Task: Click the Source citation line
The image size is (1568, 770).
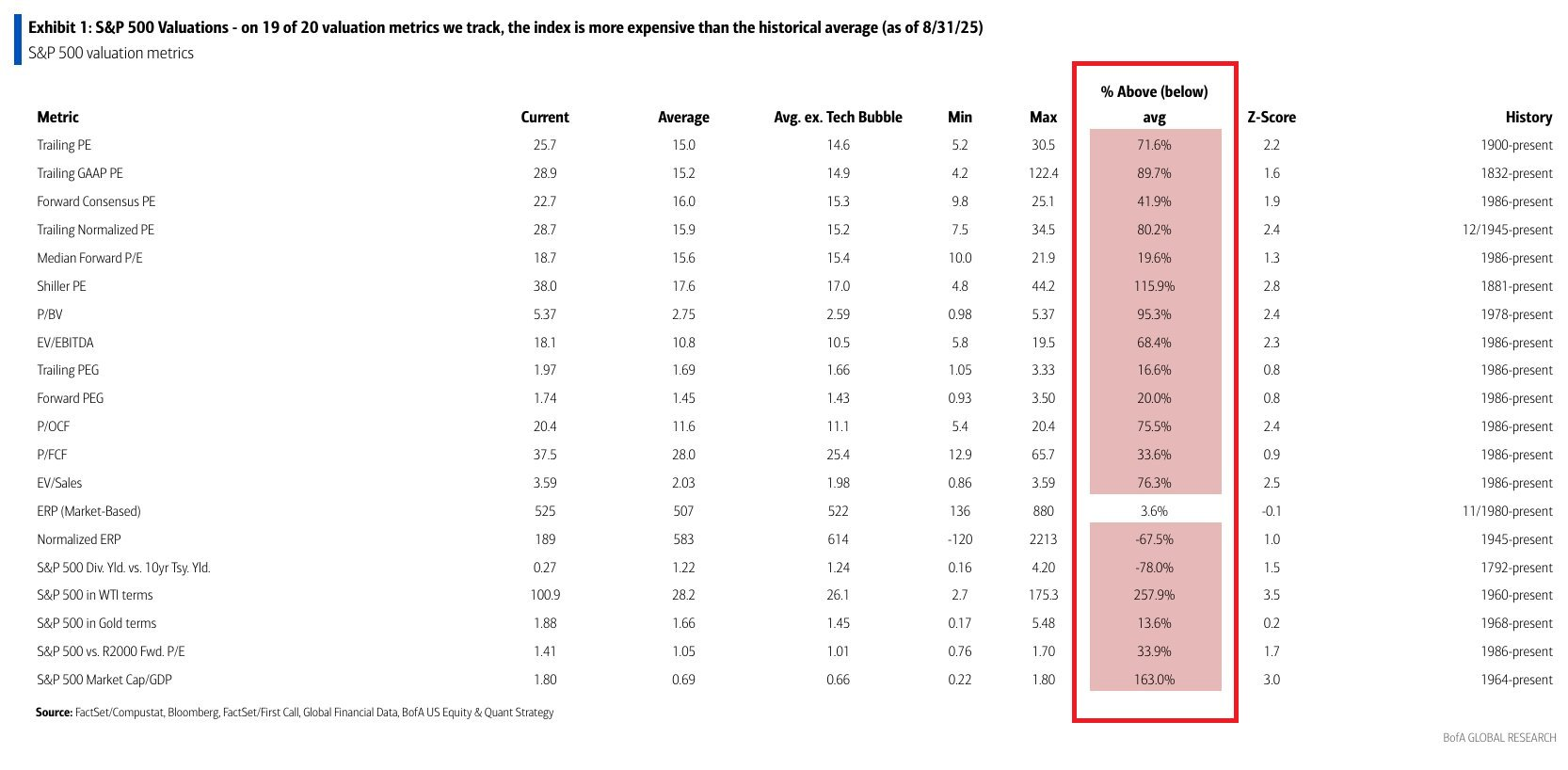Action: pos(295,713)
